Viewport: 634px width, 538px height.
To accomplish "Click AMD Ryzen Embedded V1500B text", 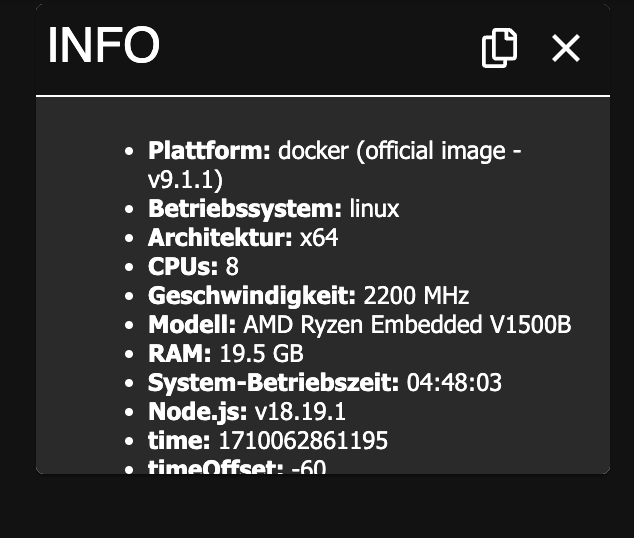I will [407, 325].
